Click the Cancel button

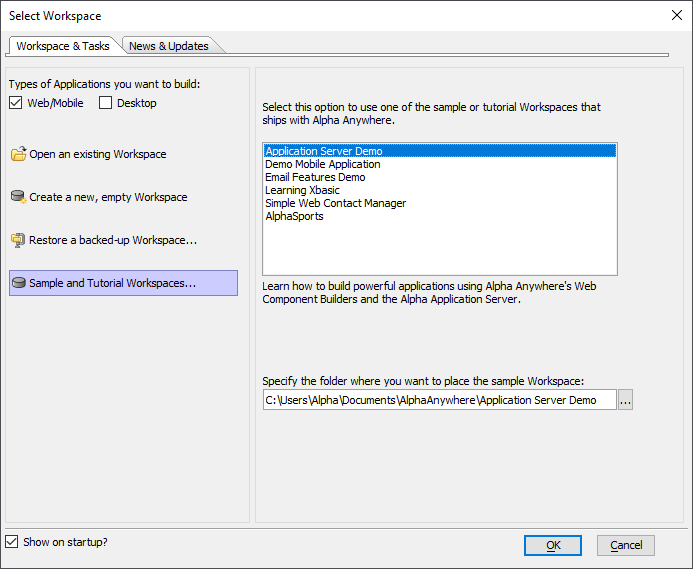click(x=626, y=545)
